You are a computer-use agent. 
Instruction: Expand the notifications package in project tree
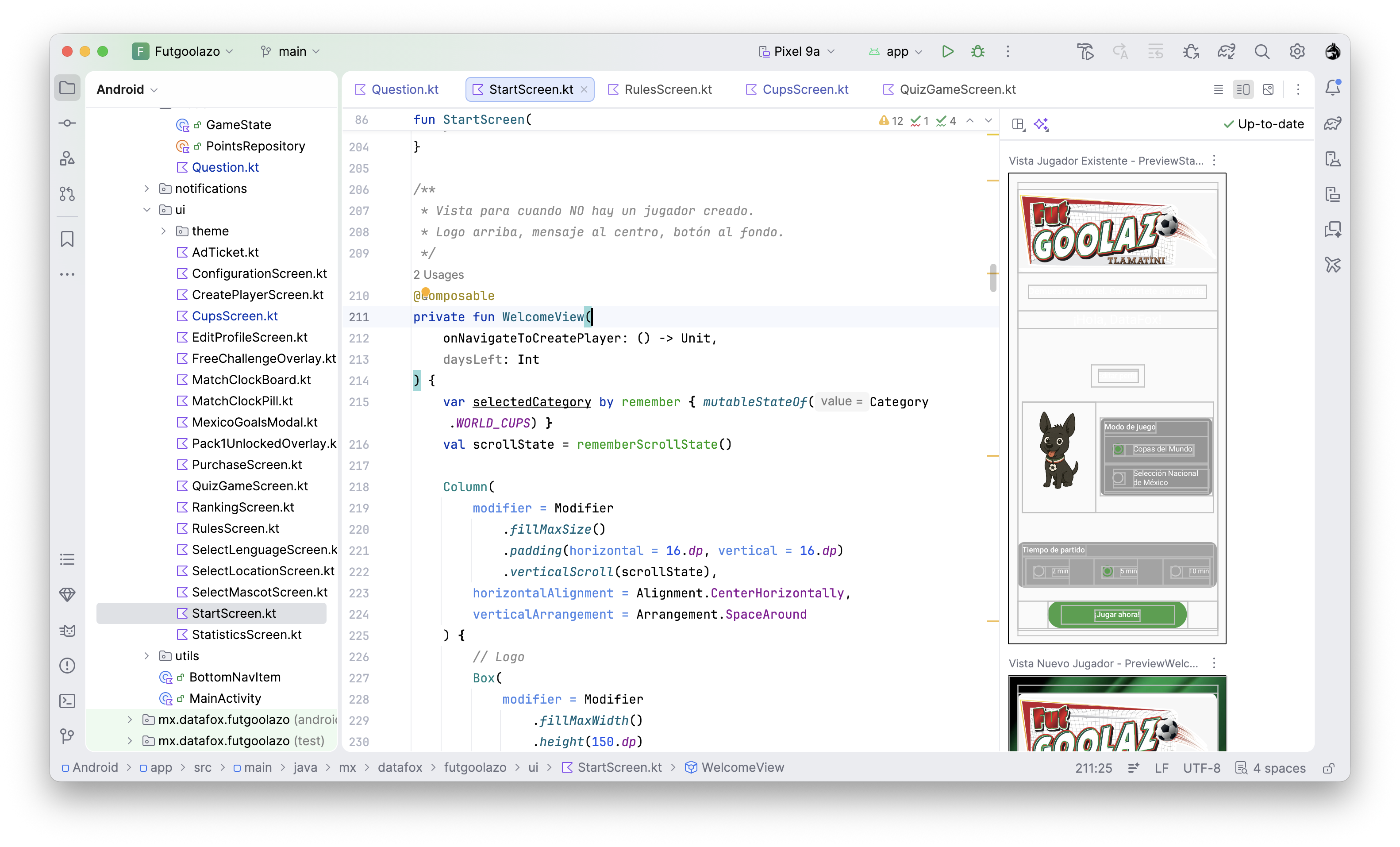[x=146, y=189]
